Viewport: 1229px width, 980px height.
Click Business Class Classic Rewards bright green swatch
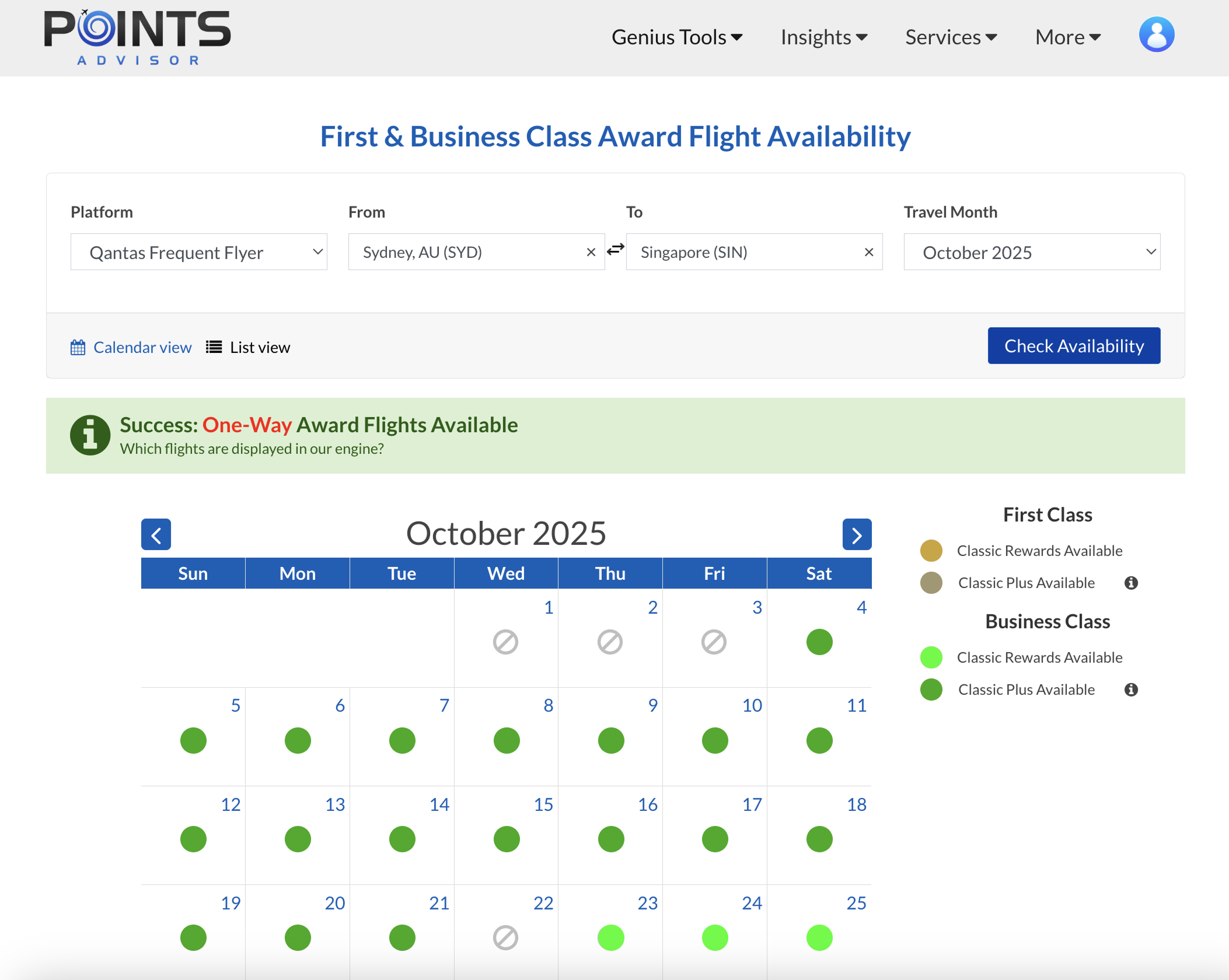click(x=931, y=657)
